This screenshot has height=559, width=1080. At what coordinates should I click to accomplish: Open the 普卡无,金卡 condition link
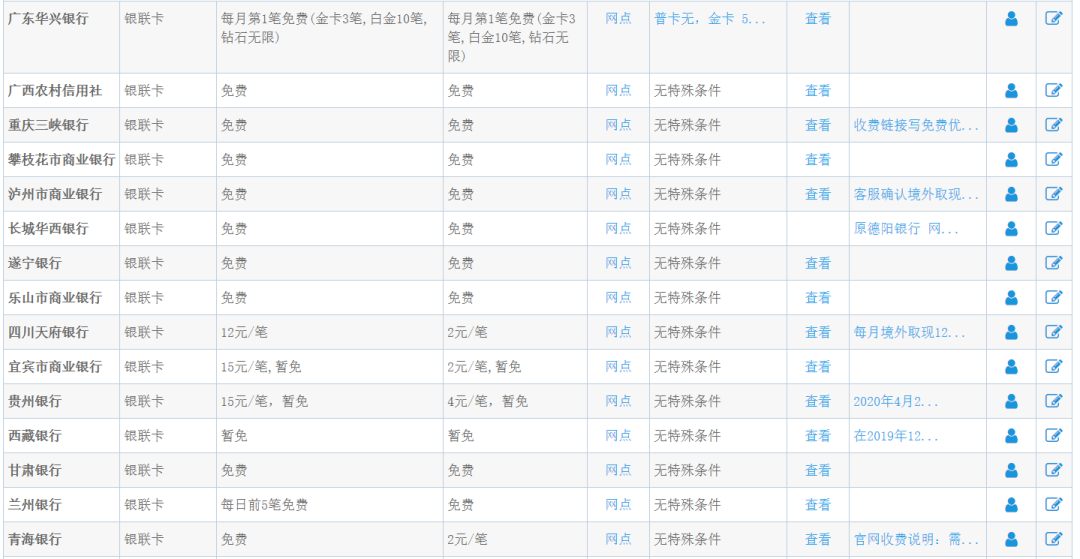709,19
